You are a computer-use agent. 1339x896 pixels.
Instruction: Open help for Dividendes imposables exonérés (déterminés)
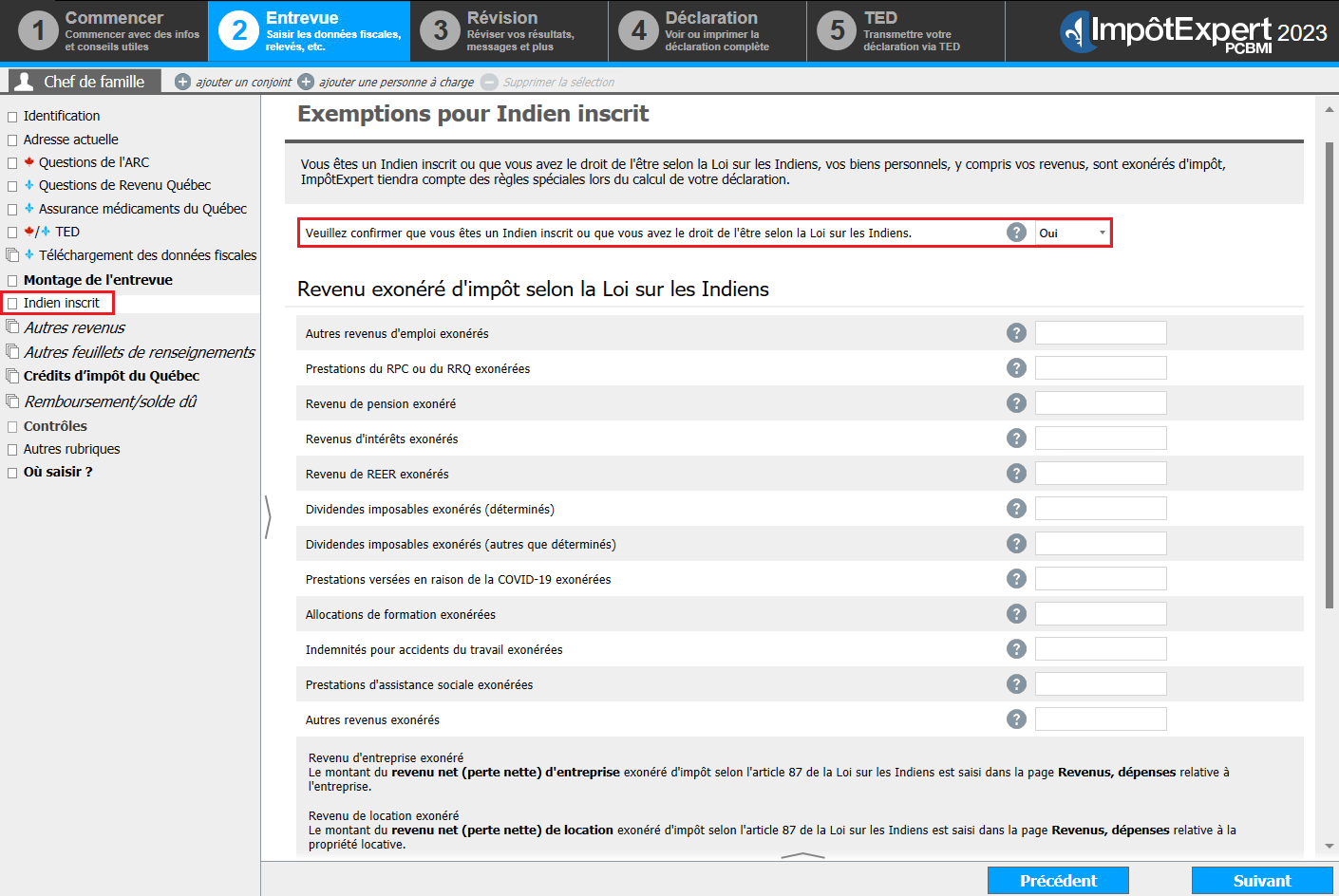[1016, 509]
